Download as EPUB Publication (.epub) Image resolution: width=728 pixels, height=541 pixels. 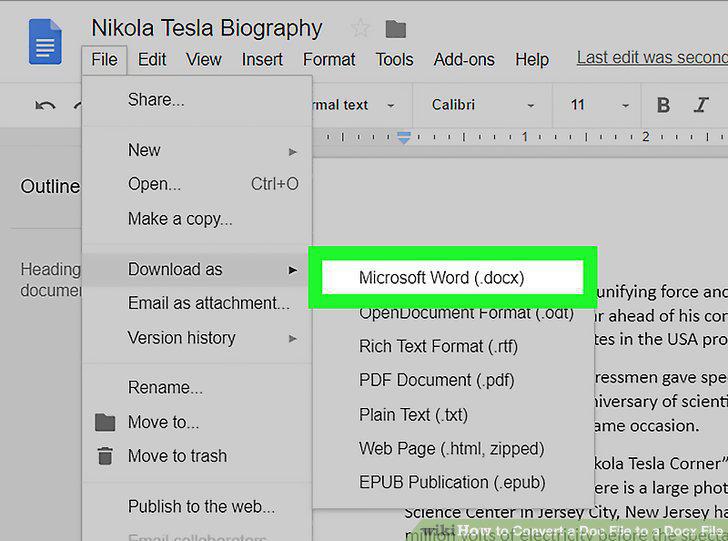point(454,482)
